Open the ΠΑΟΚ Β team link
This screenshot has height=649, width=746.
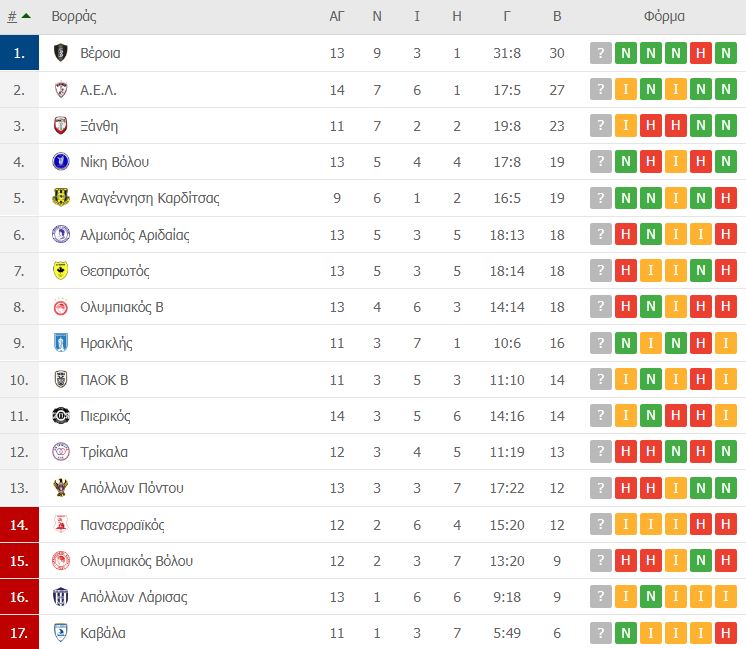(104, 380)
